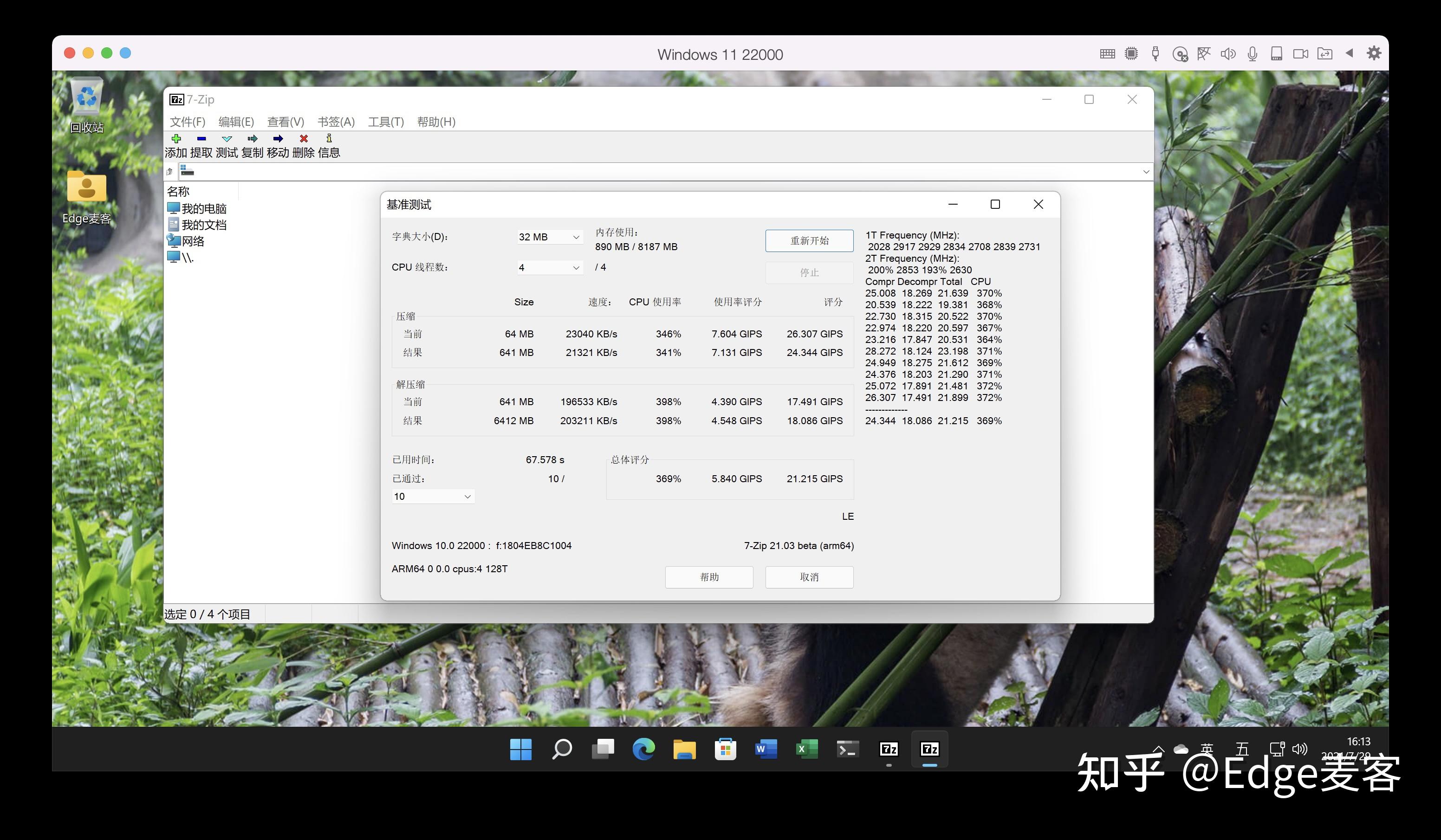Select 我的电脑 in the file list
The image size is (1441, 840).
tap(197, 208)
